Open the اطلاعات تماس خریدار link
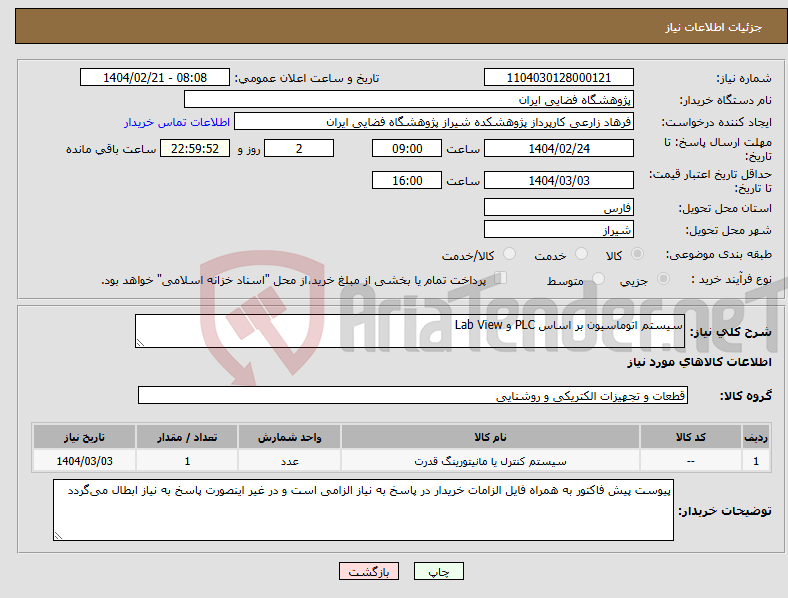This screenshot has width=788, height=598. (177, 122)
